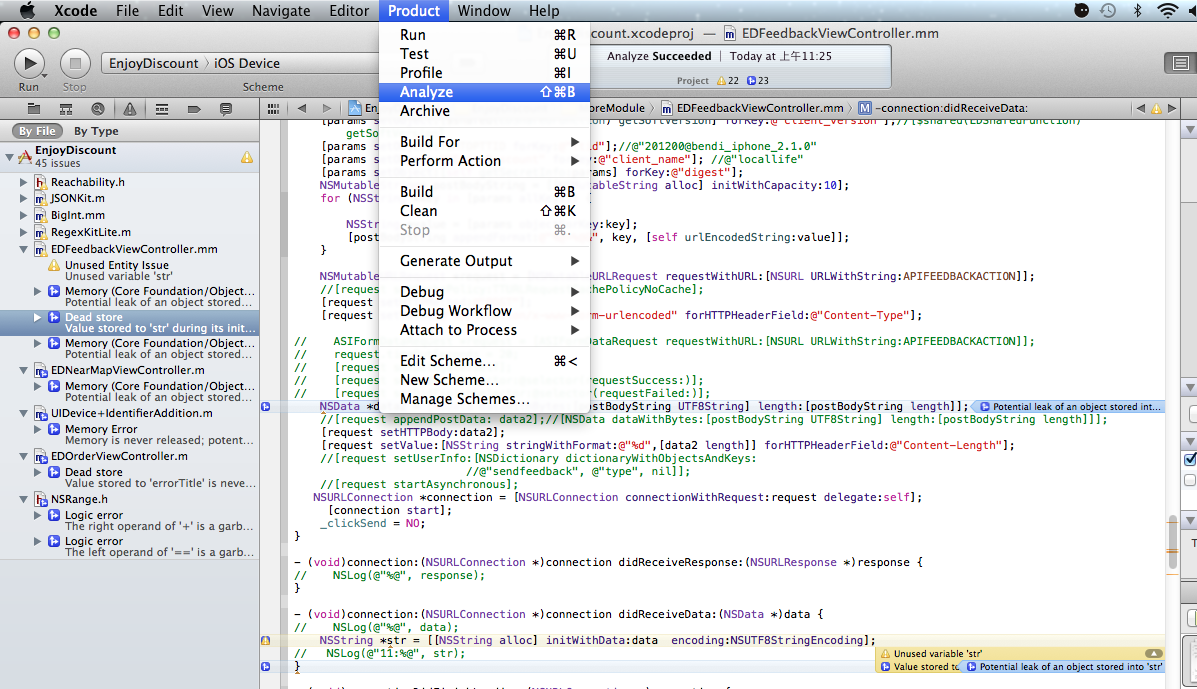Click the Bluetooth icon in menu bar
The height and width of the screenshot is (689, 1197).
(x=1138, y=11)
